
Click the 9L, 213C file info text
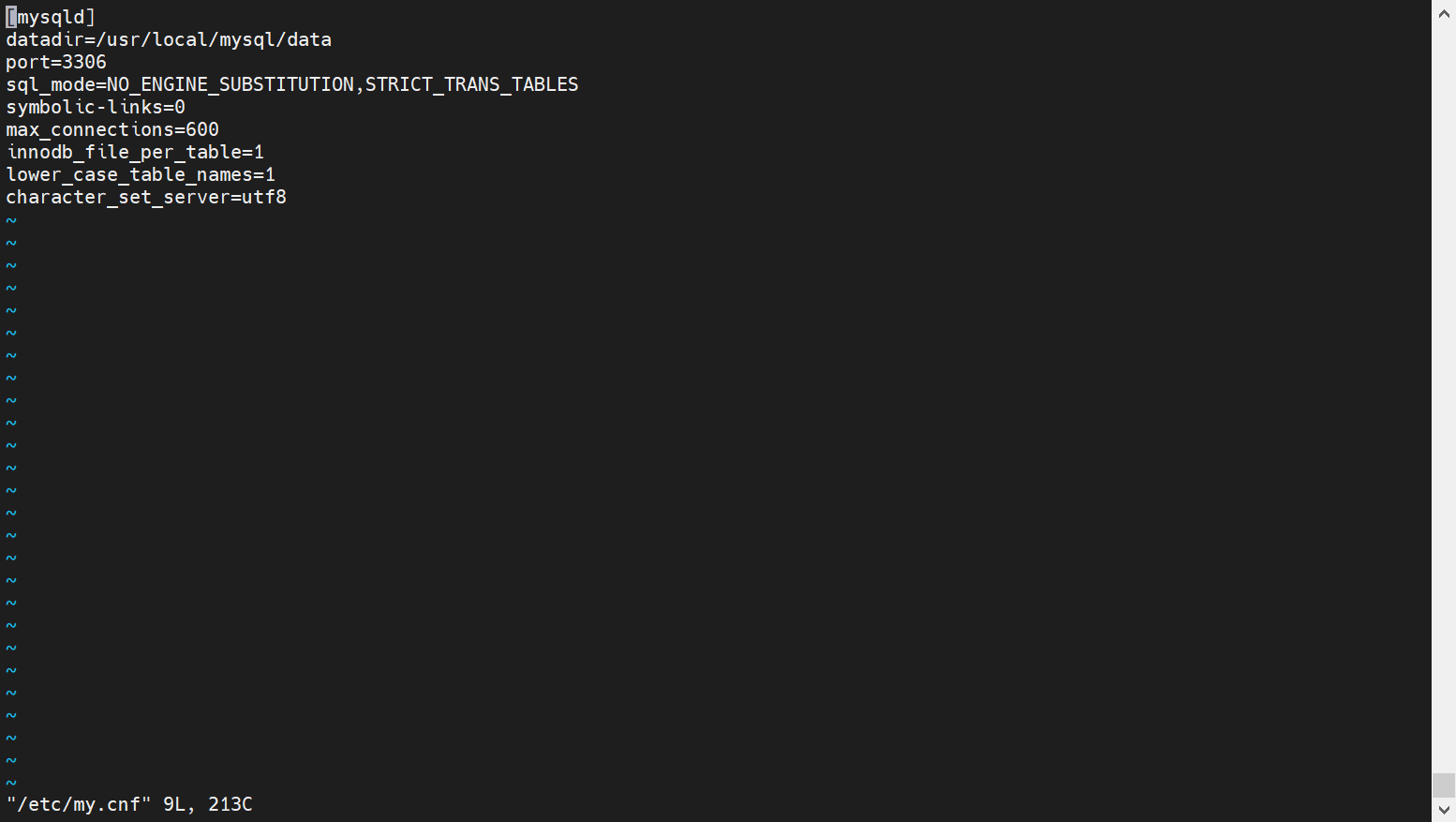pyautogui.click(x=208, y=804)
